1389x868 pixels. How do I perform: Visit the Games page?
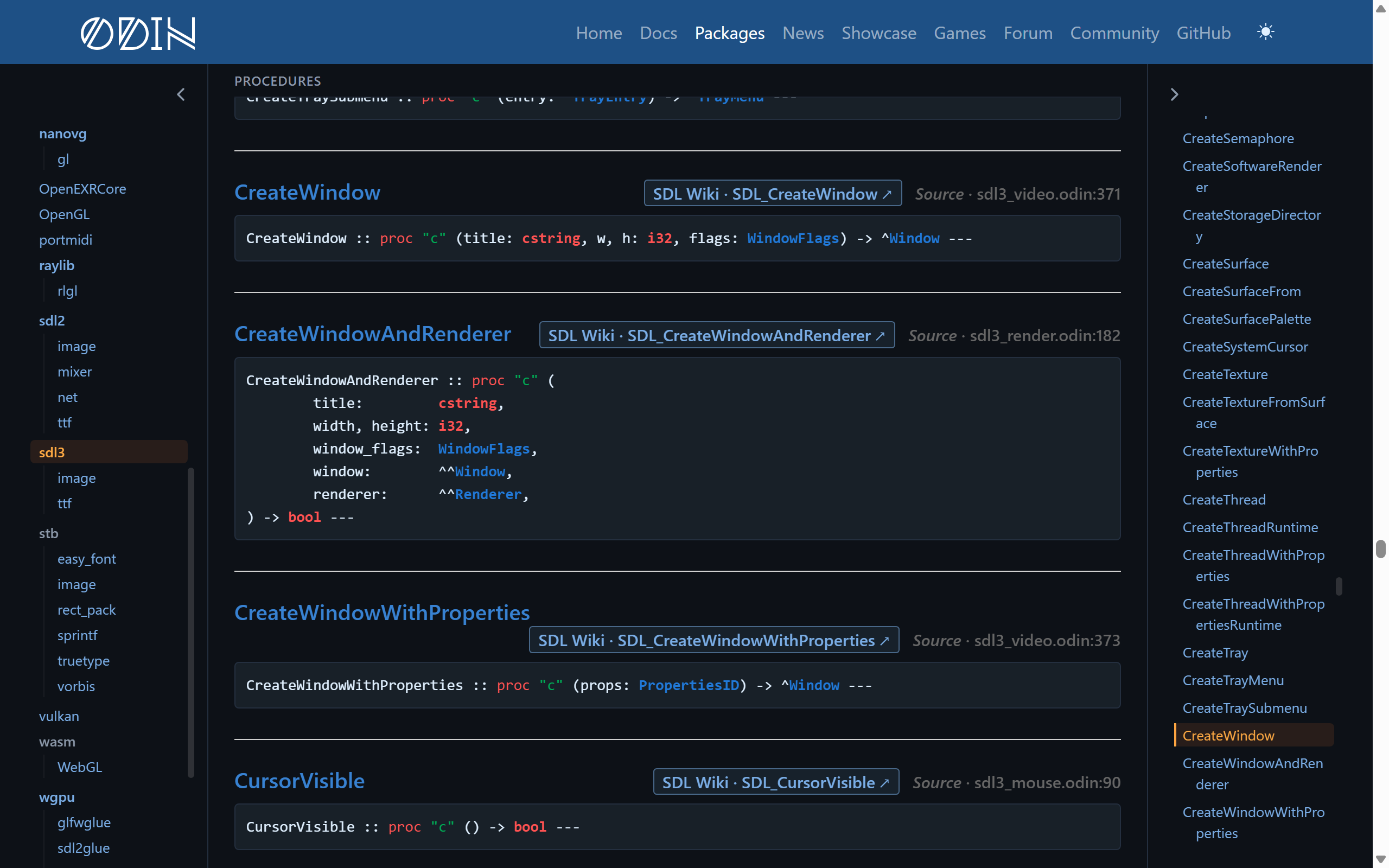[x=960, y=33]
